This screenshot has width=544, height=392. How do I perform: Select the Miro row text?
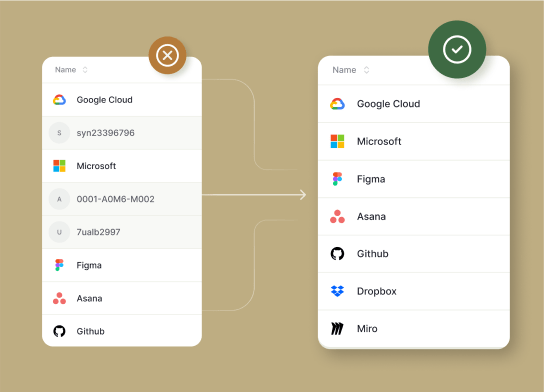367,329
